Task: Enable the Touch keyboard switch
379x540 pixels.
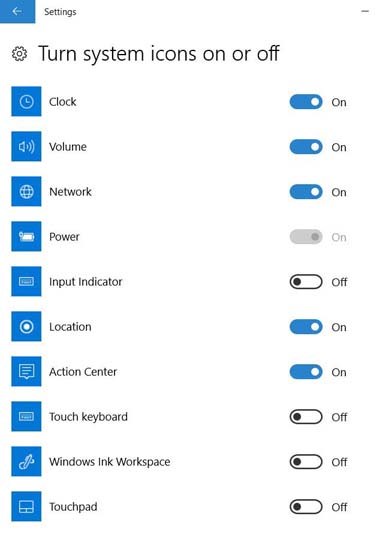Action: click(x=306, y=417)
